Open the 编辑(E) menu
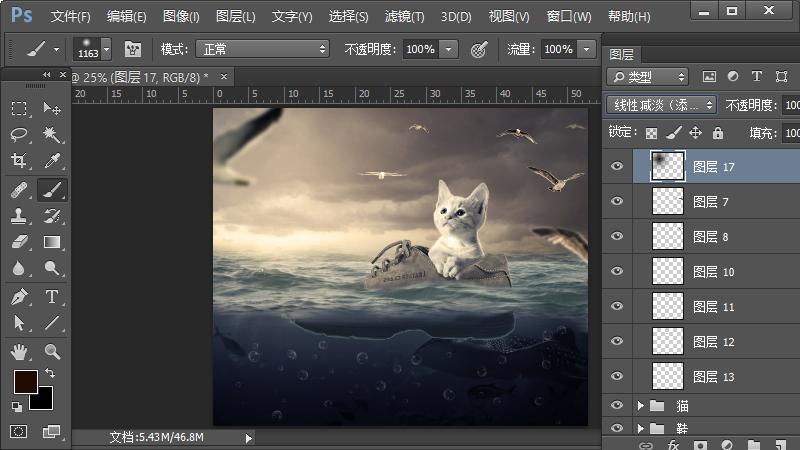Screen dimensions: 800x450 tap(127, 16)
